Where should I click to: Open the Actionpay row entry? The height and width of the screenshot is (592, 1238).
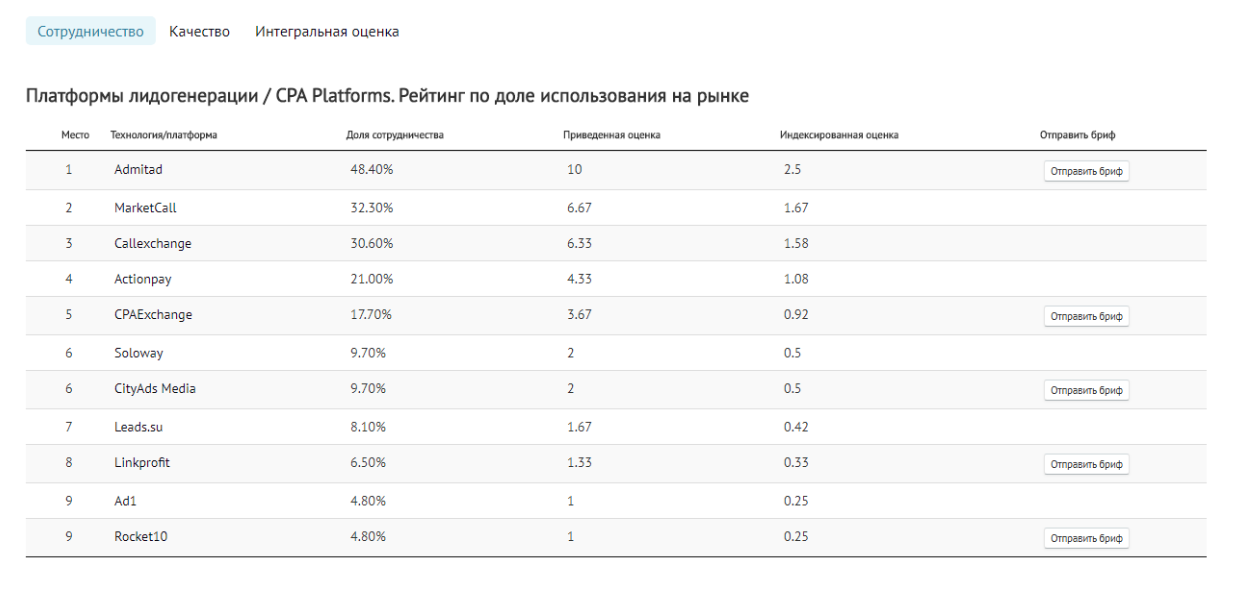[x=143, y=279]
